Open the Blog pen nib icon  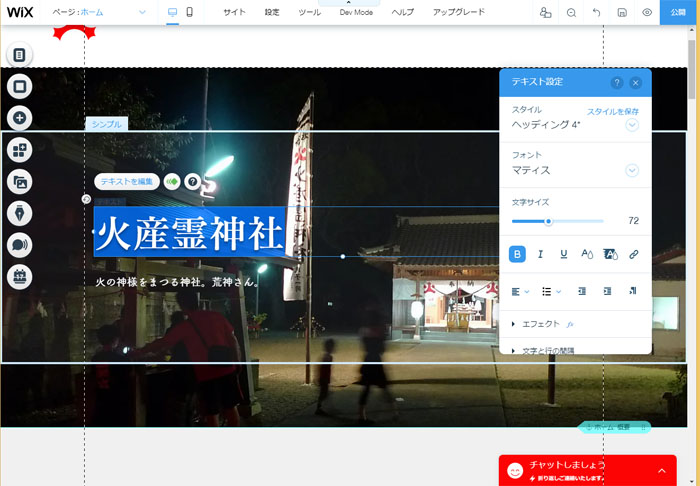tap(19, 213)
